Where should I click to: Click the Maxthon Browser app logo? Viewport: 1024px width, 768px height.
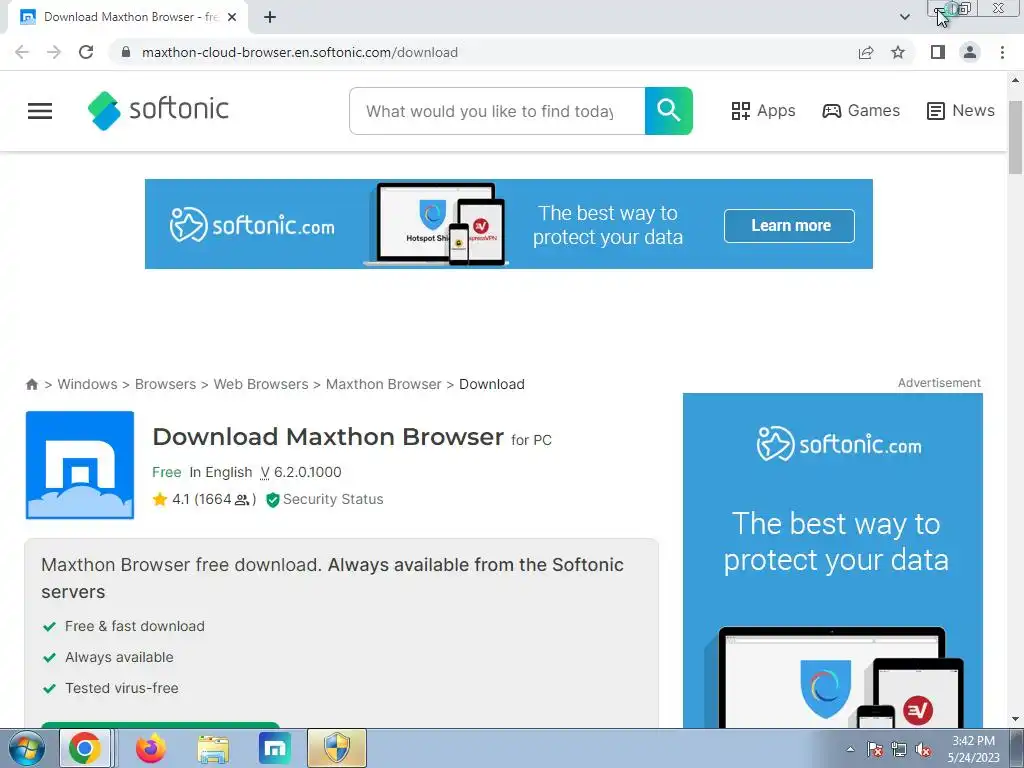80,465
